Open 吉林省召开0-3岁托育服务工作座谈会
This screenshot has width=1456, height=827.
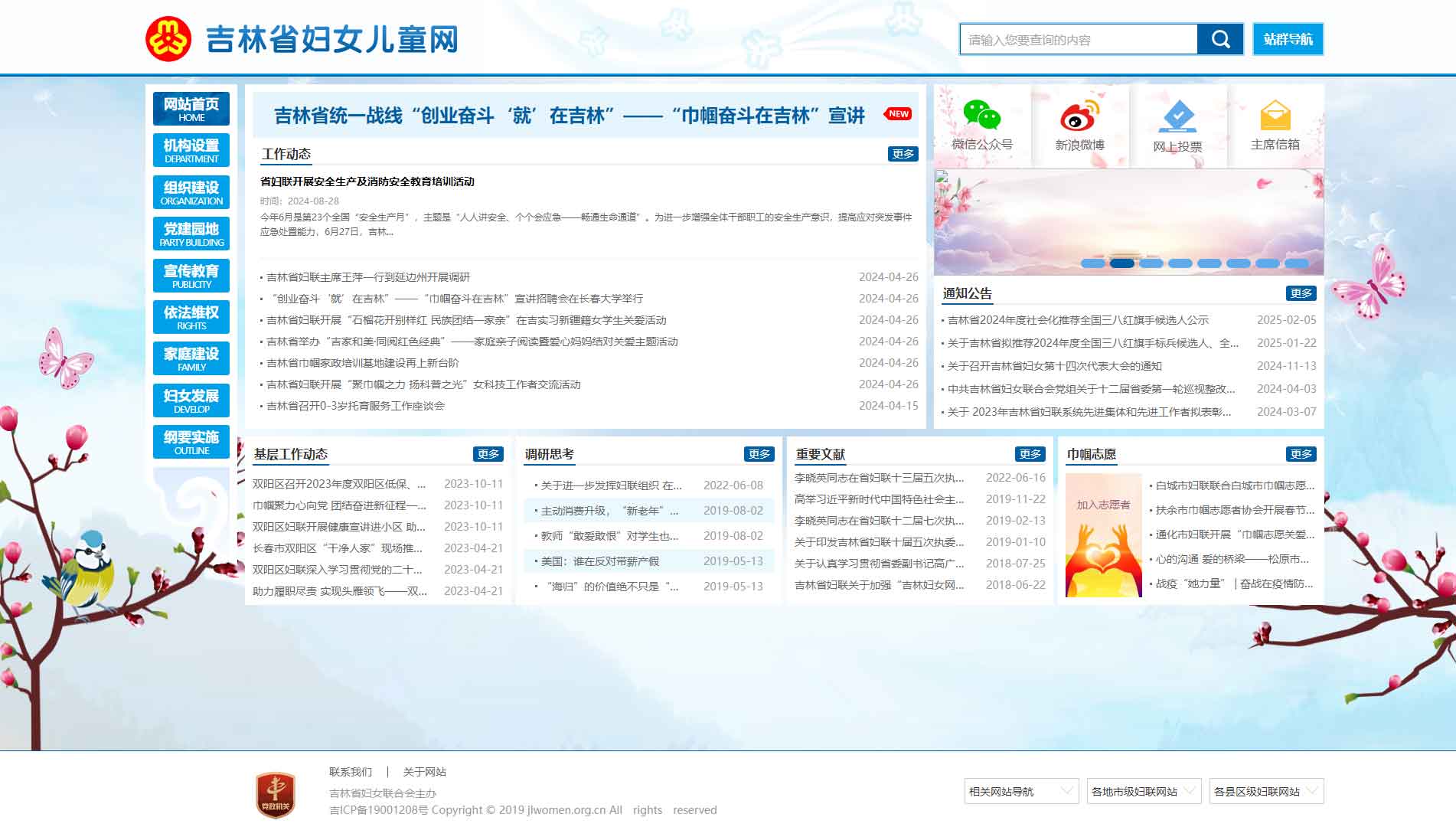click(x=355, y=406)
